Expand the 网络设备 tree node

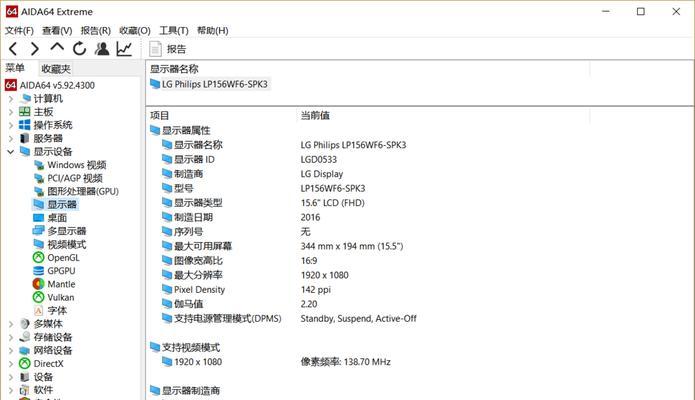point(11,351)
